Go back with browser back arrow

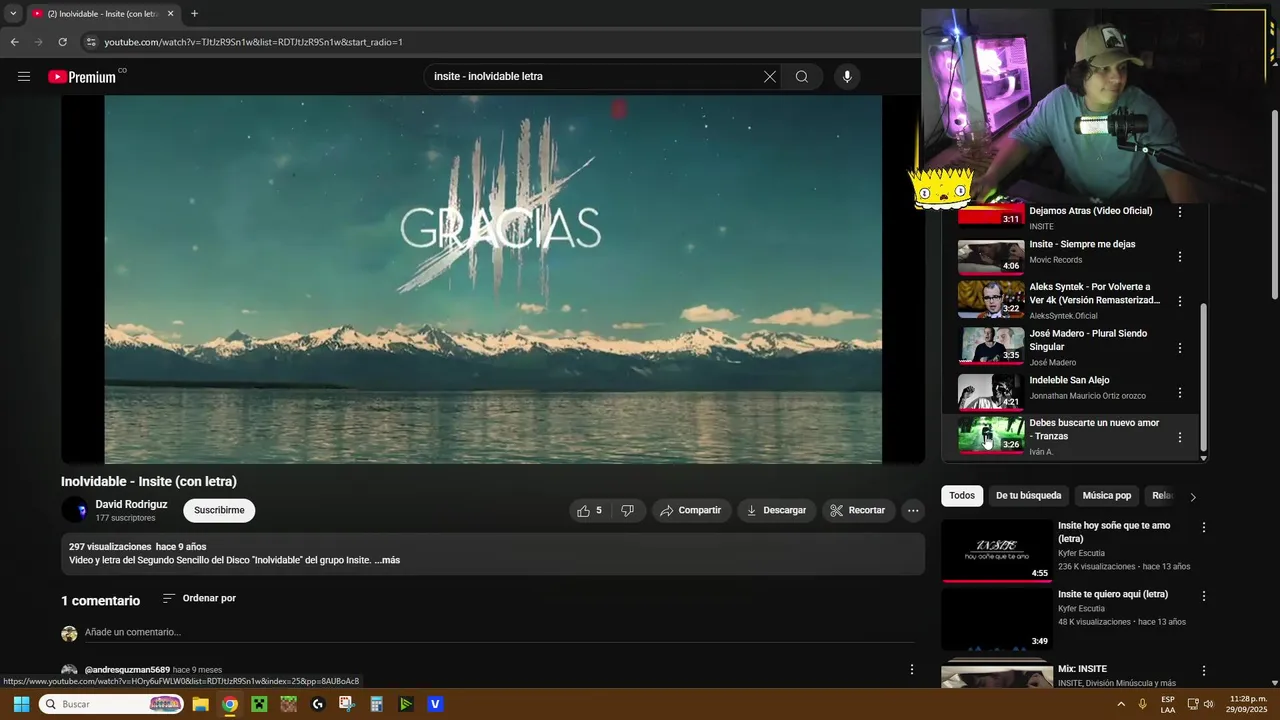pos(14,42)
